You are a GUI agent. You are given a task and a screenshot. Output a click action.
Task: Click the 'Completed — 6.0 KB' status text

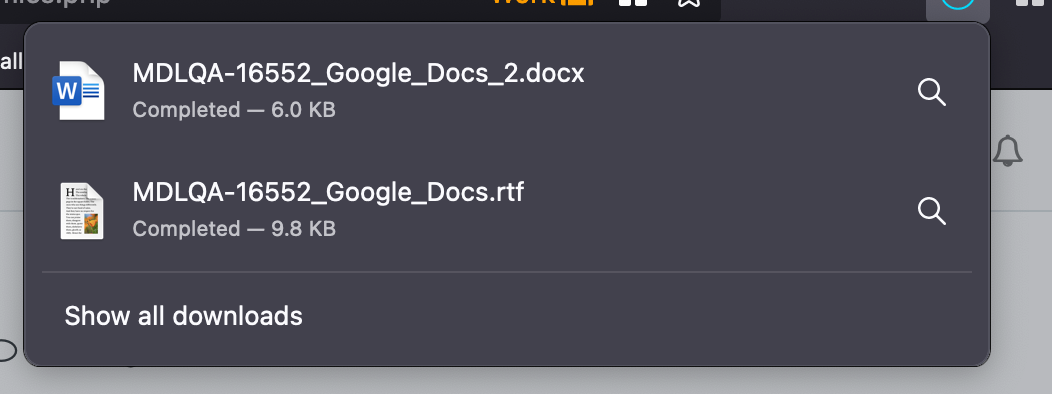233,109
